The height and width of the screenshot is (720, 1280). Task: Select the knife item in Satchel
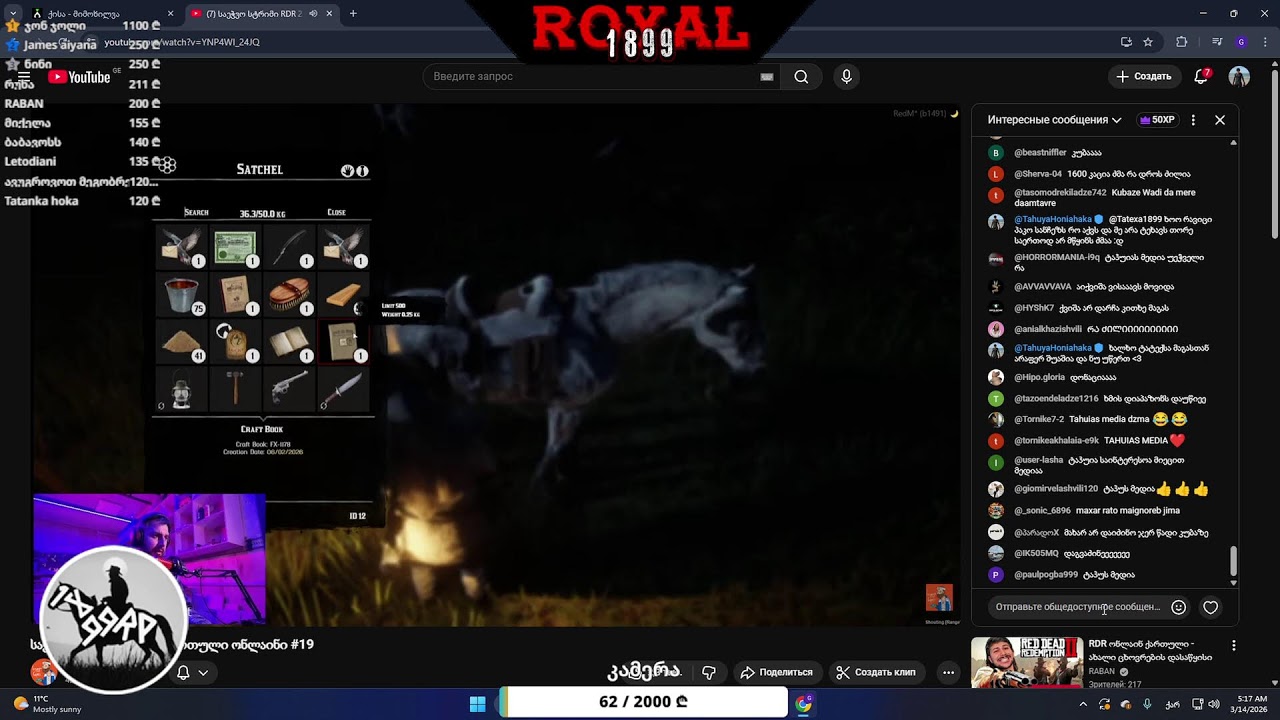[x=343, y=389]
